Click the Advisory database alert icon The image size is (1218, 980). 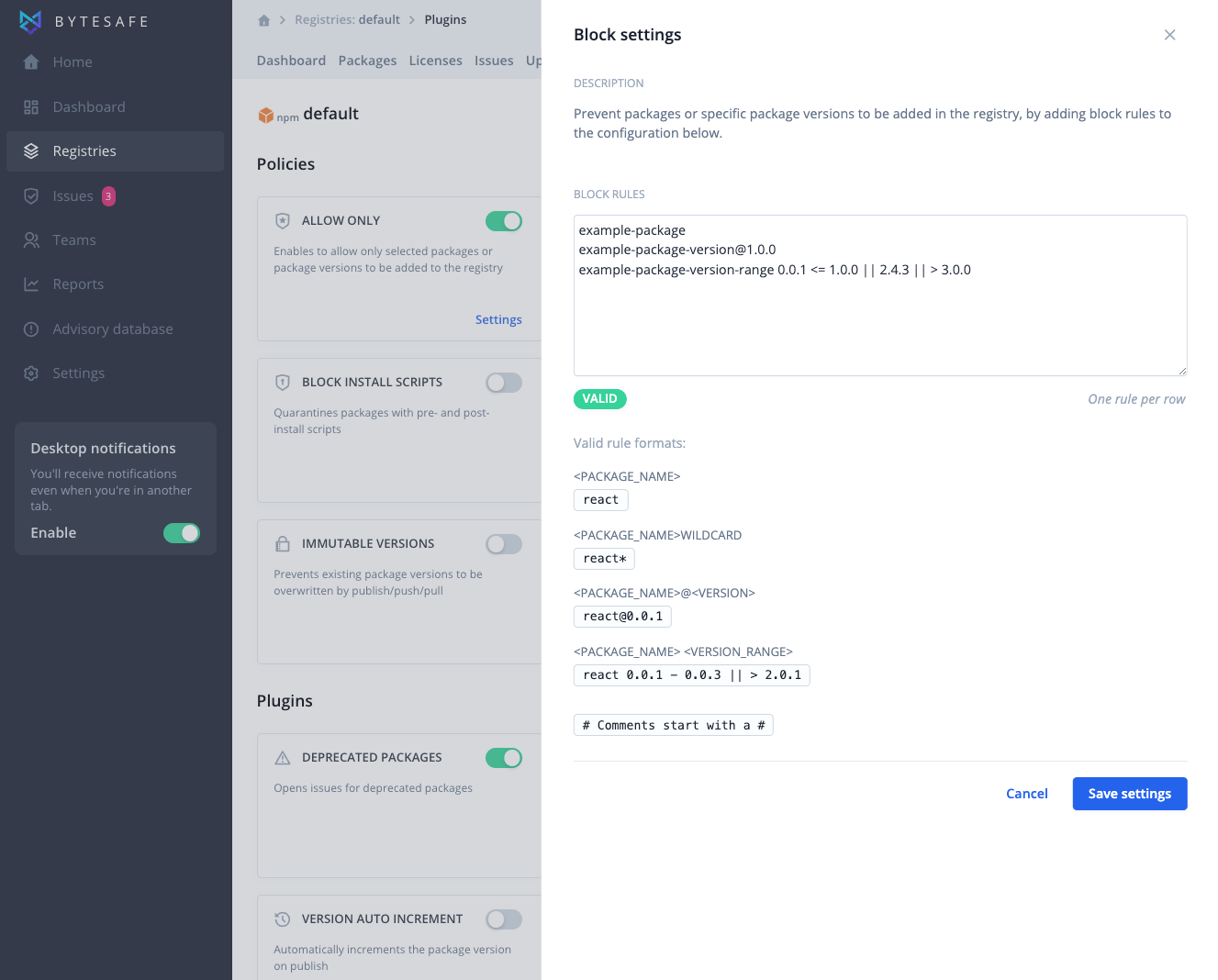click(x=31, y=329)
